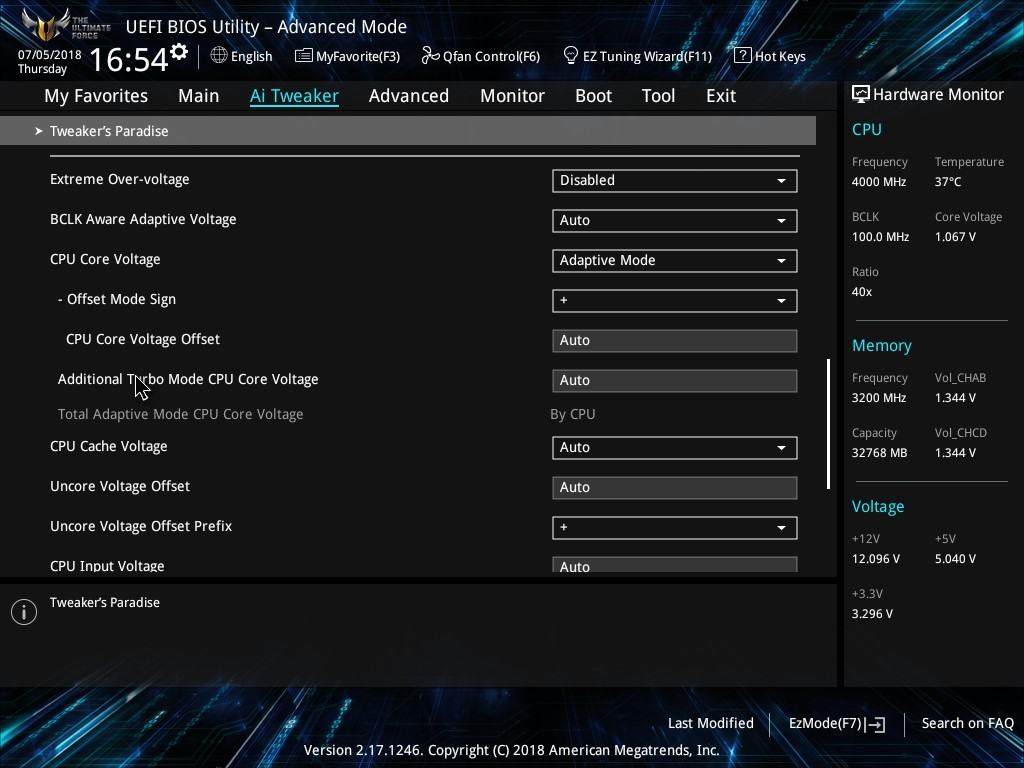Select the CPU Core Voltage label
1024x768 pixels.
(105, 259)
